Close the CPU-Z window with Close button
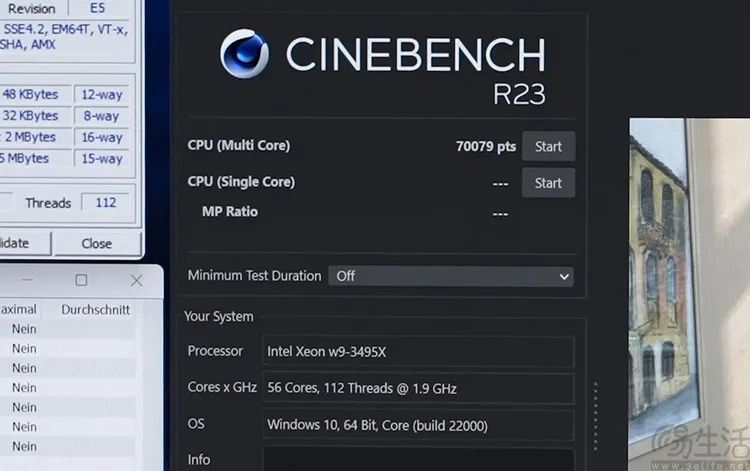 (x=97, y=243)
